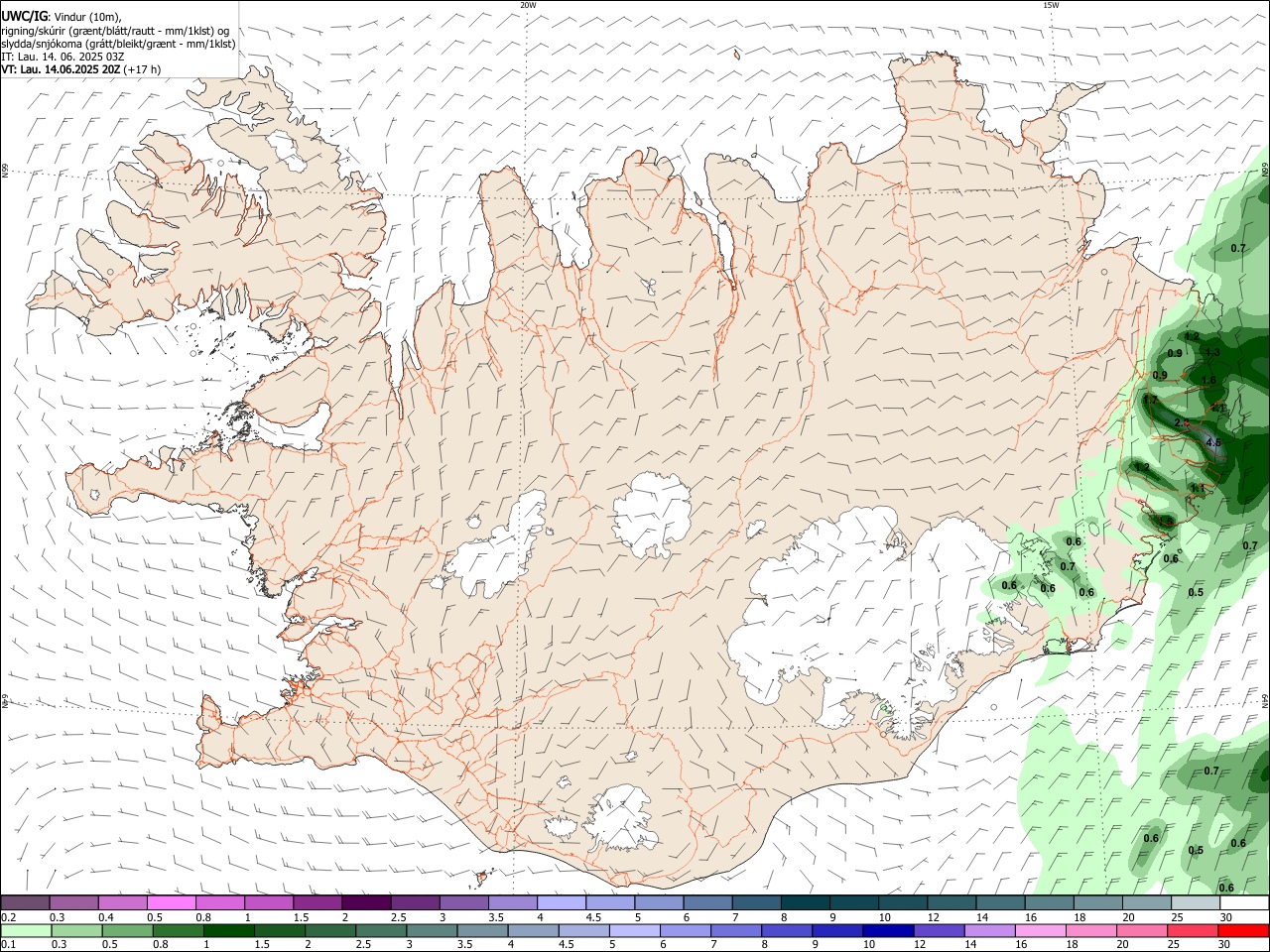Click the 18 grey-teal swatch, upper legend row

click(x=1097, y=902)
